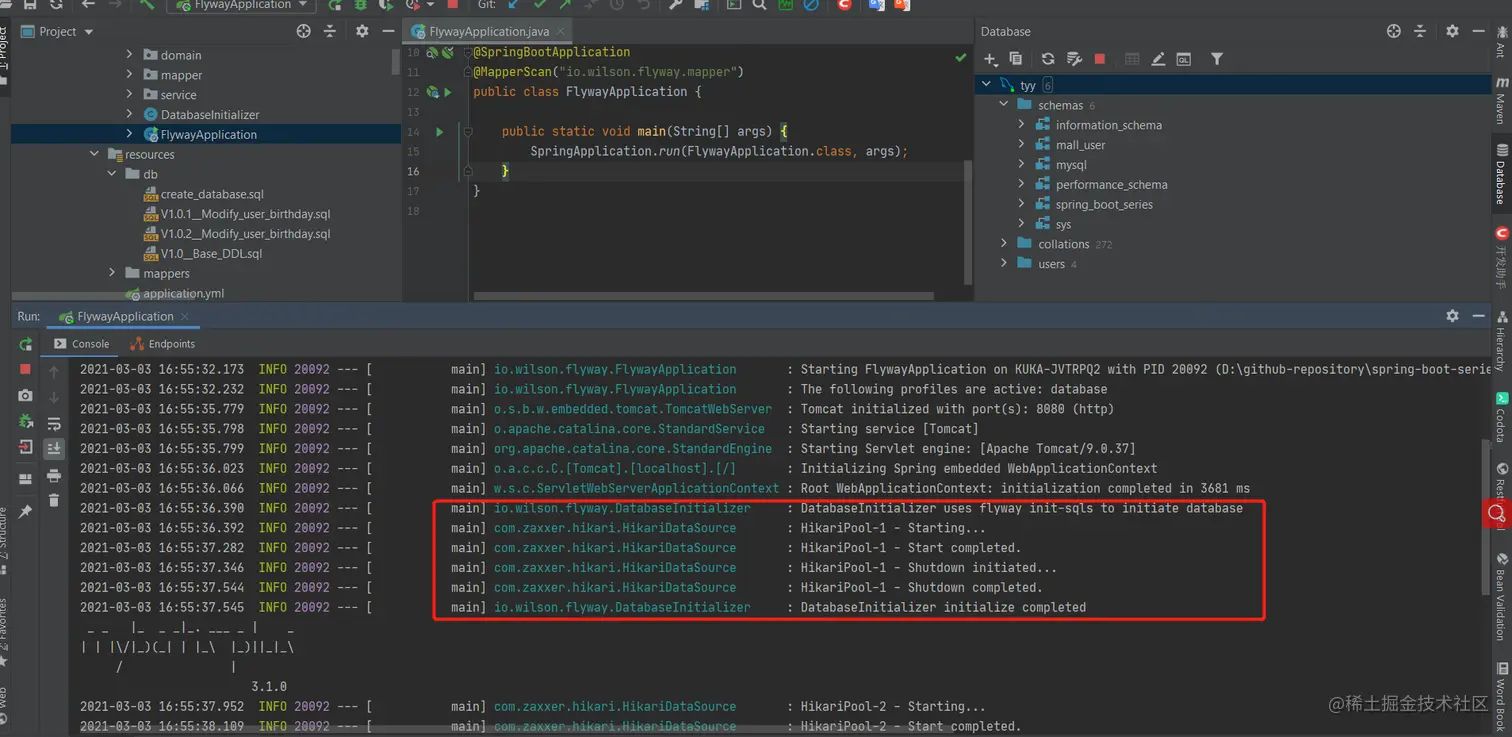Click Git update project arrow icon
This screenshot has height=737, width=1512.
(x=514, y=5)
